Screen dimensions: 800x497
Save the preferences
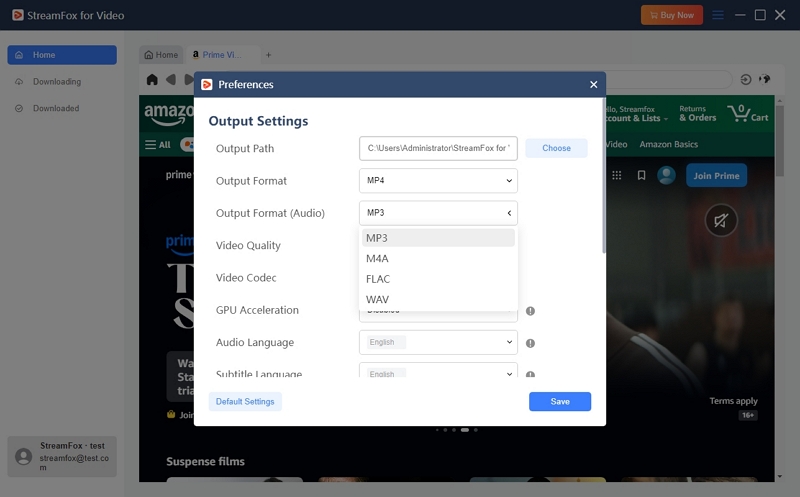(x=560, y=402)
